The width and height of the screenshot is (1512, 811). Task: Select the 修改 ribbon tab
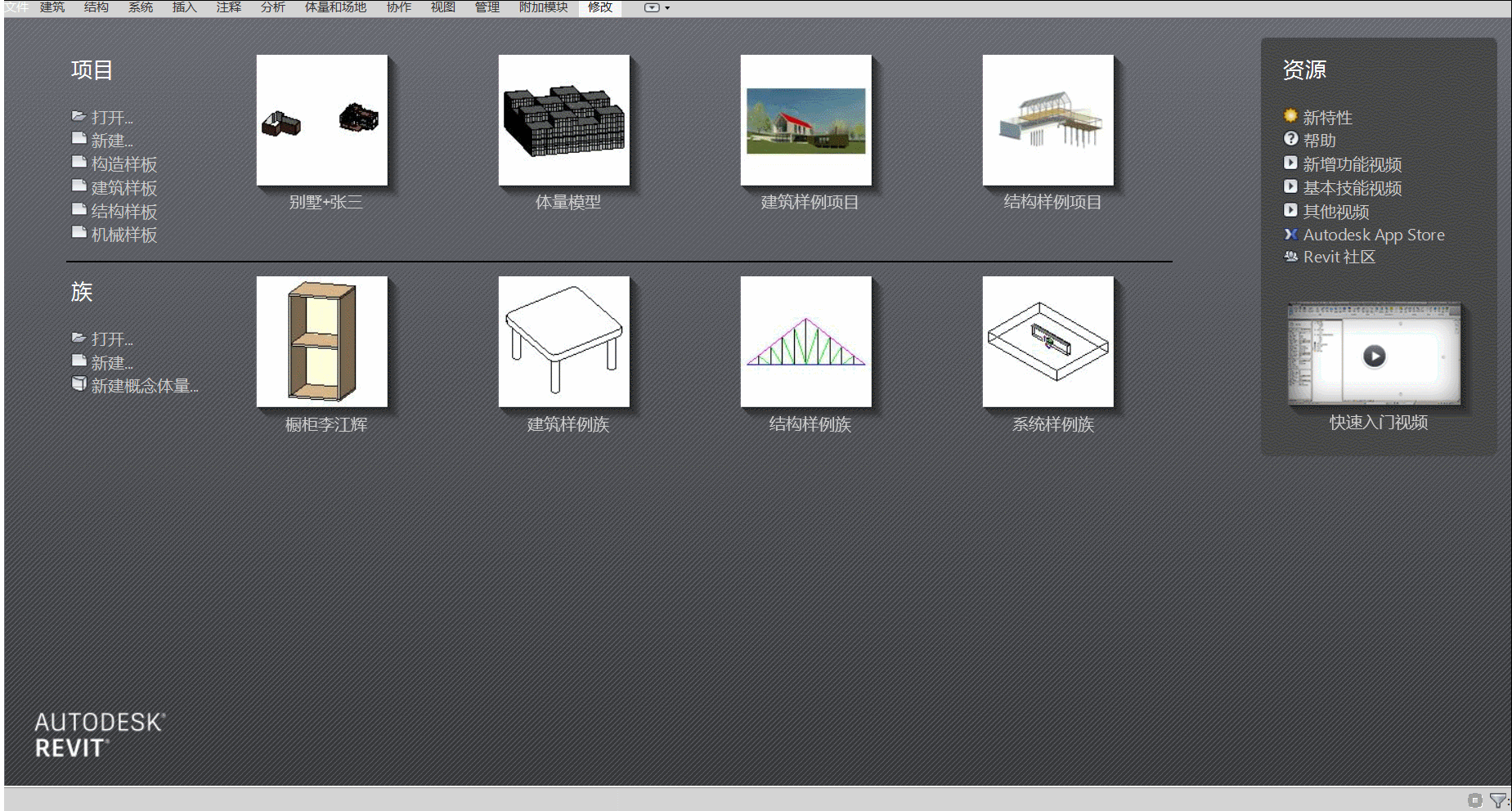(600, 7)
